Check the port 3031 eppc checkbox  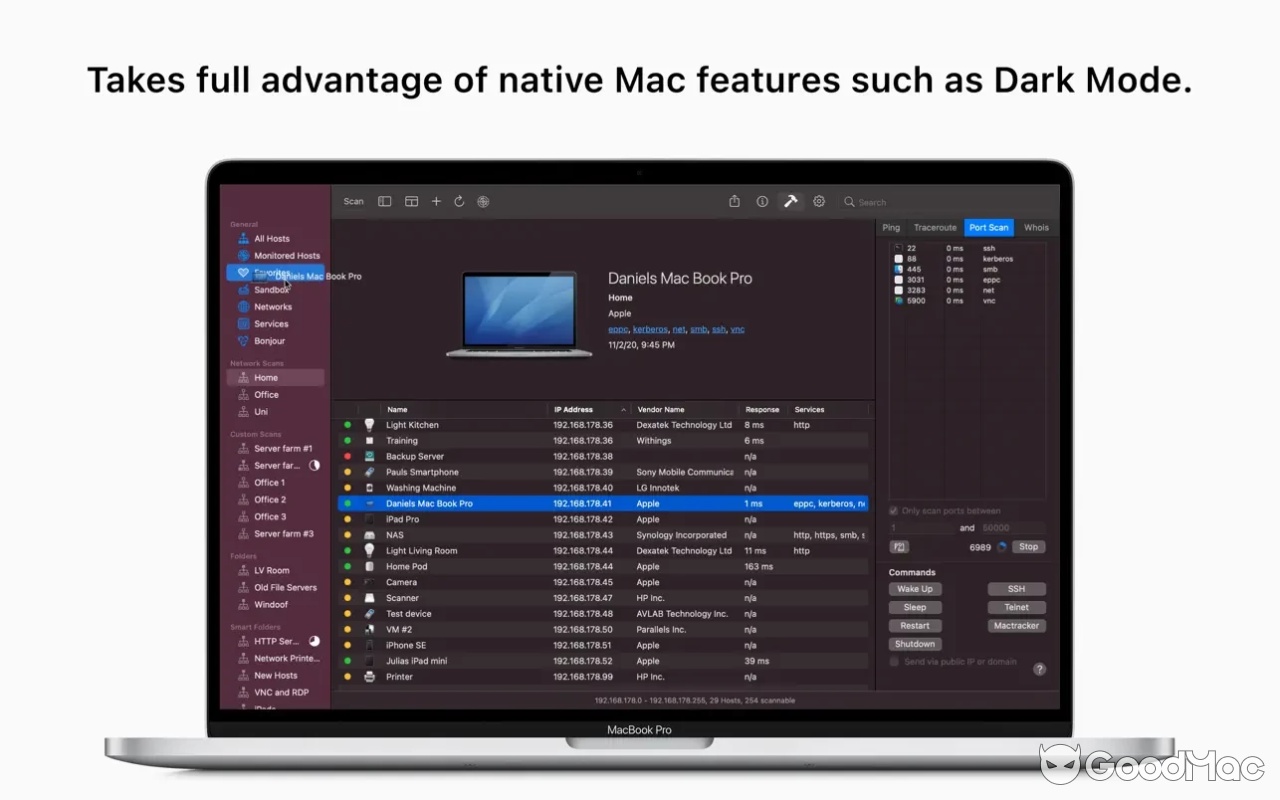click(898, 279)
